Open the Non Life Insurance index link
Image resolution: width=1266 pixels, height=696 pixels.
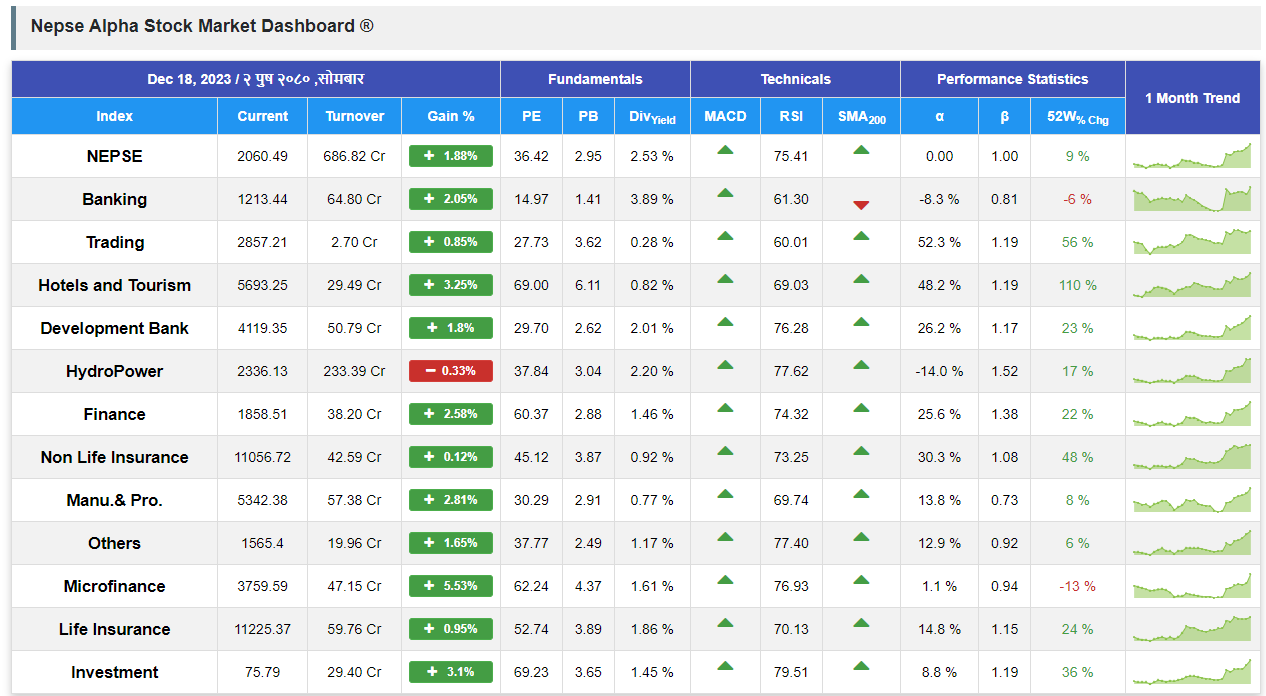pyautogui.click(x=115, y=458)
